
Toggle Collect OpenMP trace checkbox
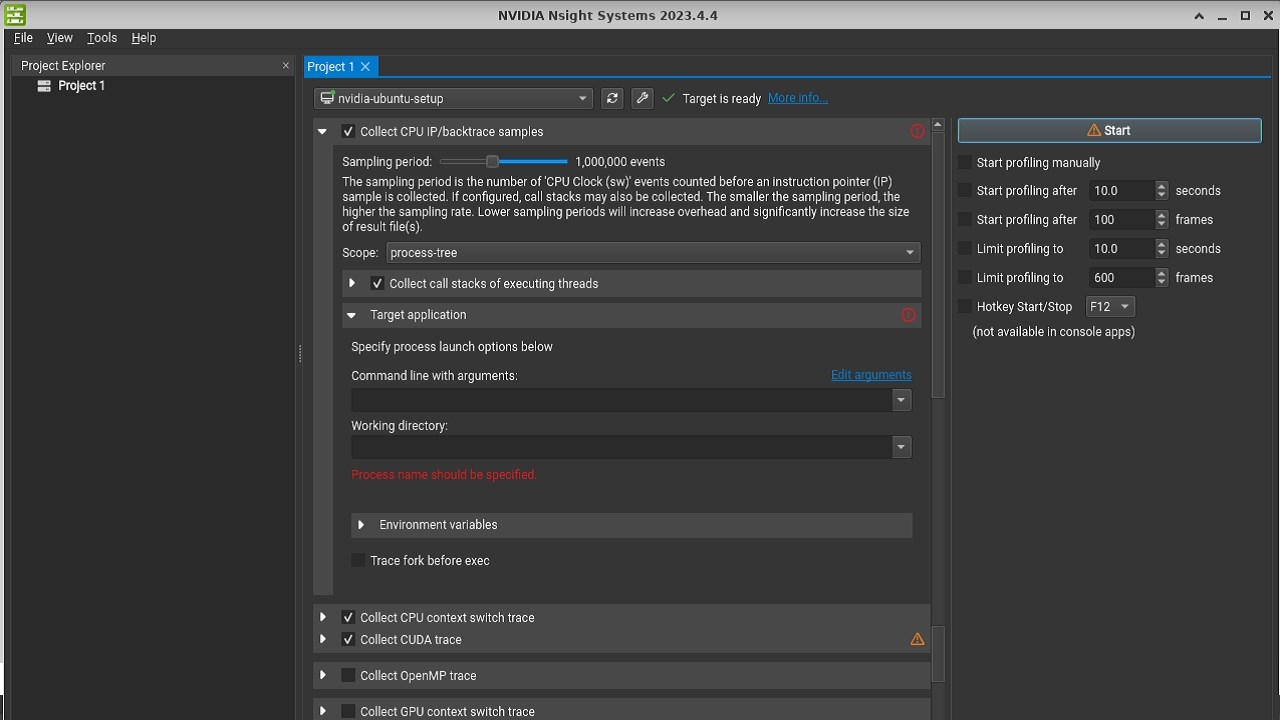tap(348, 676)
